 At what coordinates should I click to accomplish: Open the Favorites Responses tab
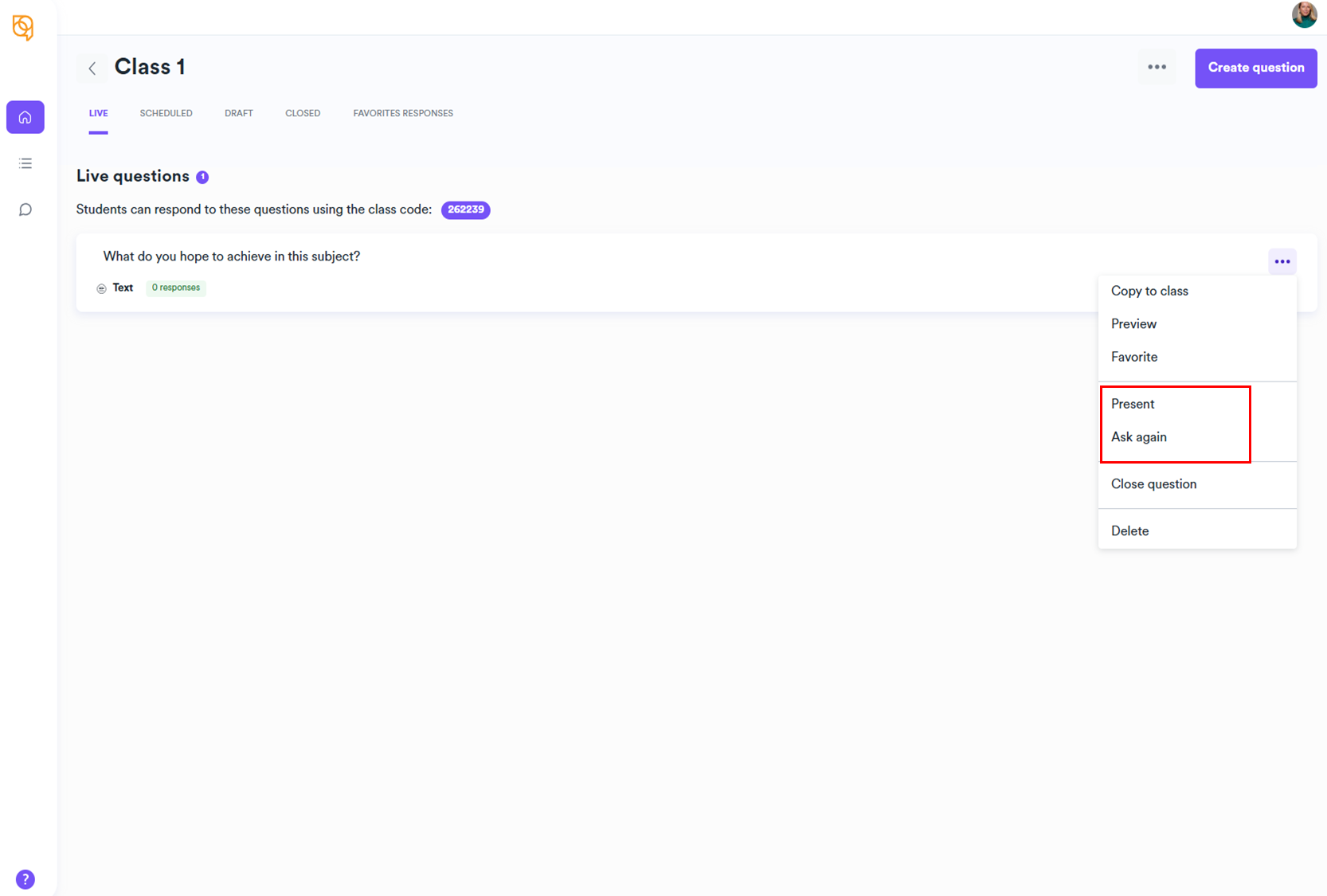pos(403,113)
